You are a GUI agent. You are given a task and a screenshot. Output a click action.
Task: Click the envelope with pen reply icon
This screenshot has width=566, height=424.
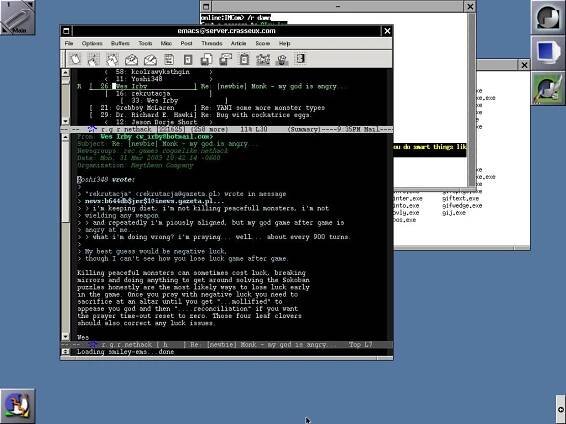pos(150,60)
